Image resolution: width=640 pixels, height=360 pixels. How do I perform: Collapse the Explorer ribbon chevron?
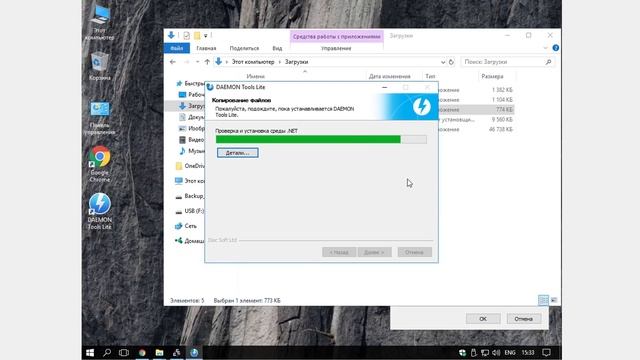pyautogui.click(x=546, y=48)
